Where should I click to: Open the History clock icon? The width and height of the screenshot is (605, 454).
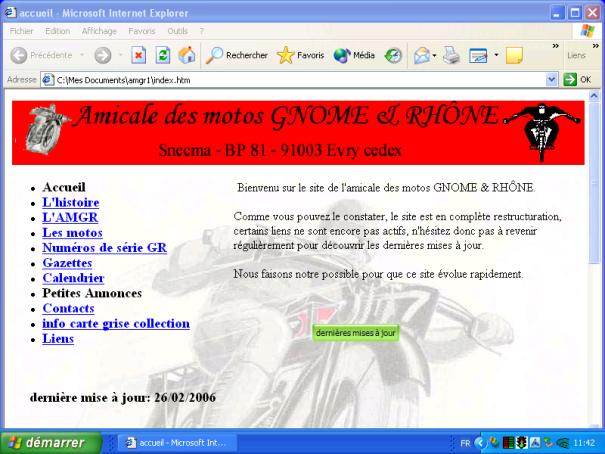coord(393,56)
